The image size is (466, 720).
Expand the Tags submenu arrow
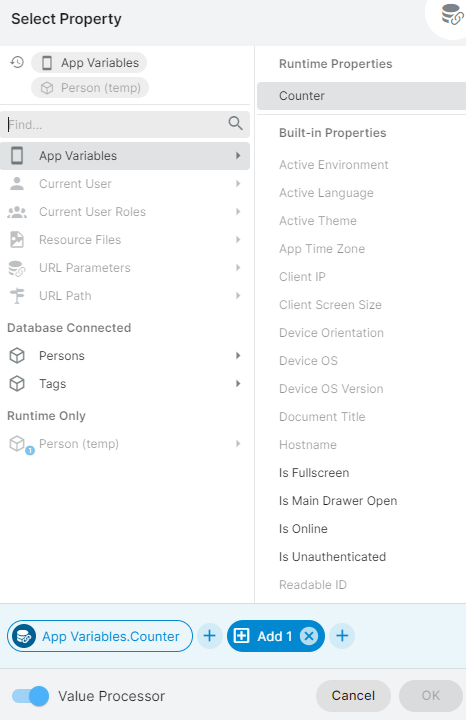click(238, 383)
